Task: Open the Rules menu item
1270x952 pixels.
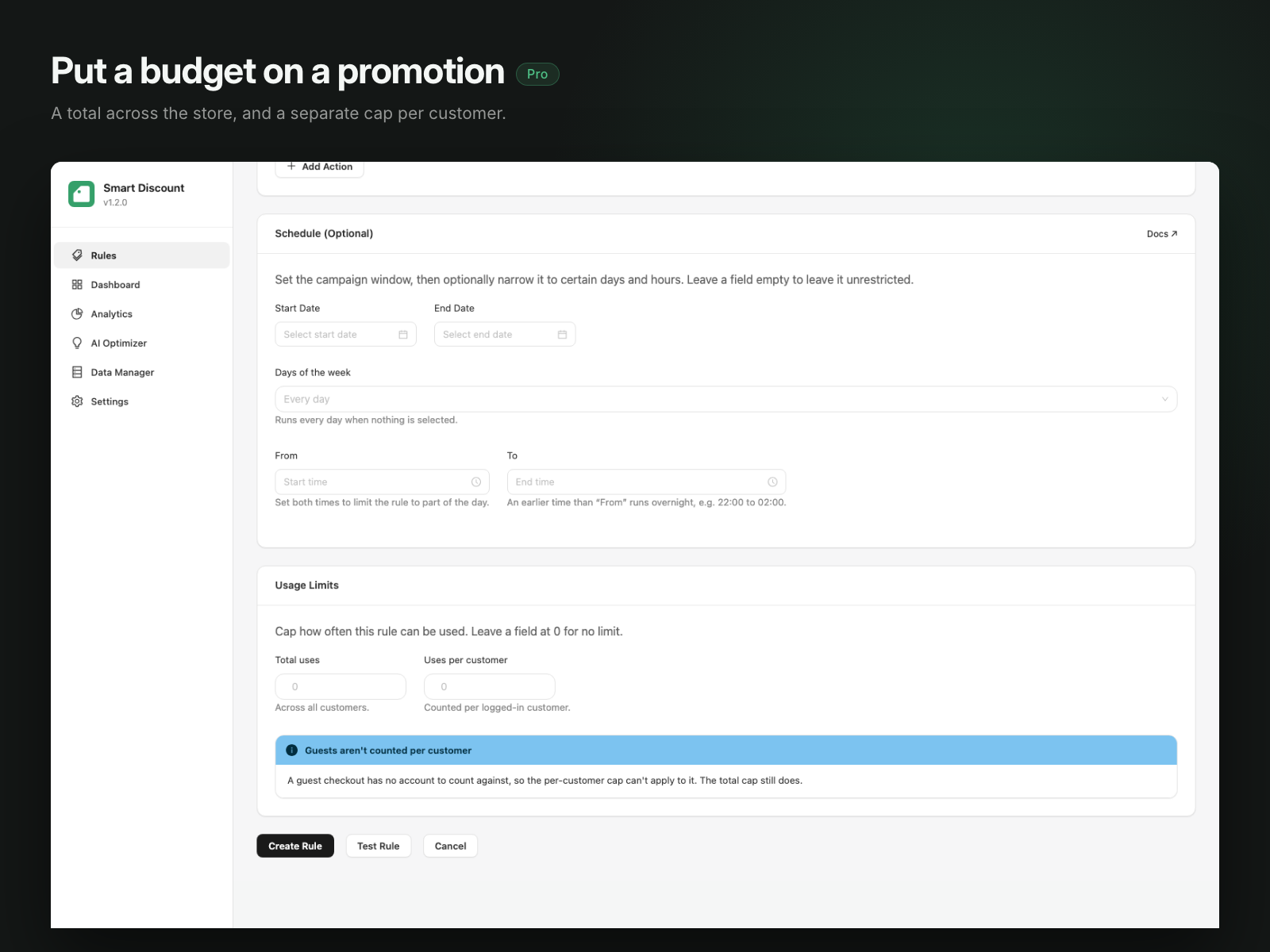Action: pos(141,255)
